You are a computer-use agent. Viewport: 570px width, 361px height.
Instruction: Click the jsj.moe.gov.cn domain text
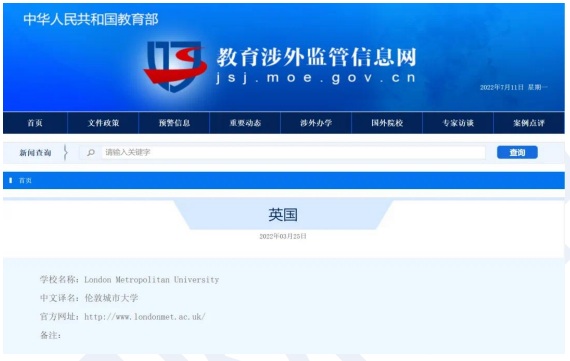tap(316, 77)
